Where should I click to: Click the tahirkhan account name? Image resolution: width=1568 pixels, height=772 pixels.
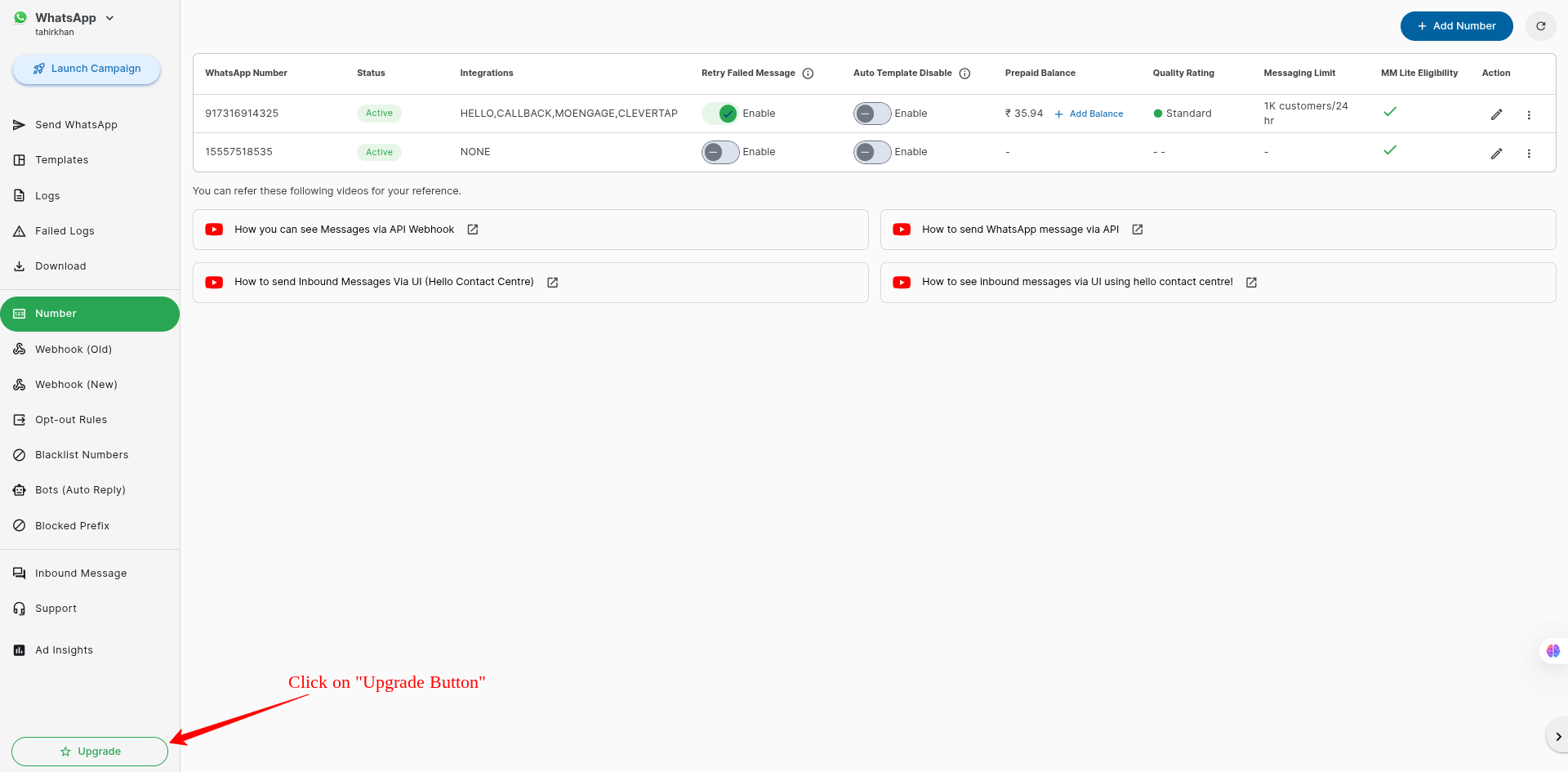tap(55, 33)
